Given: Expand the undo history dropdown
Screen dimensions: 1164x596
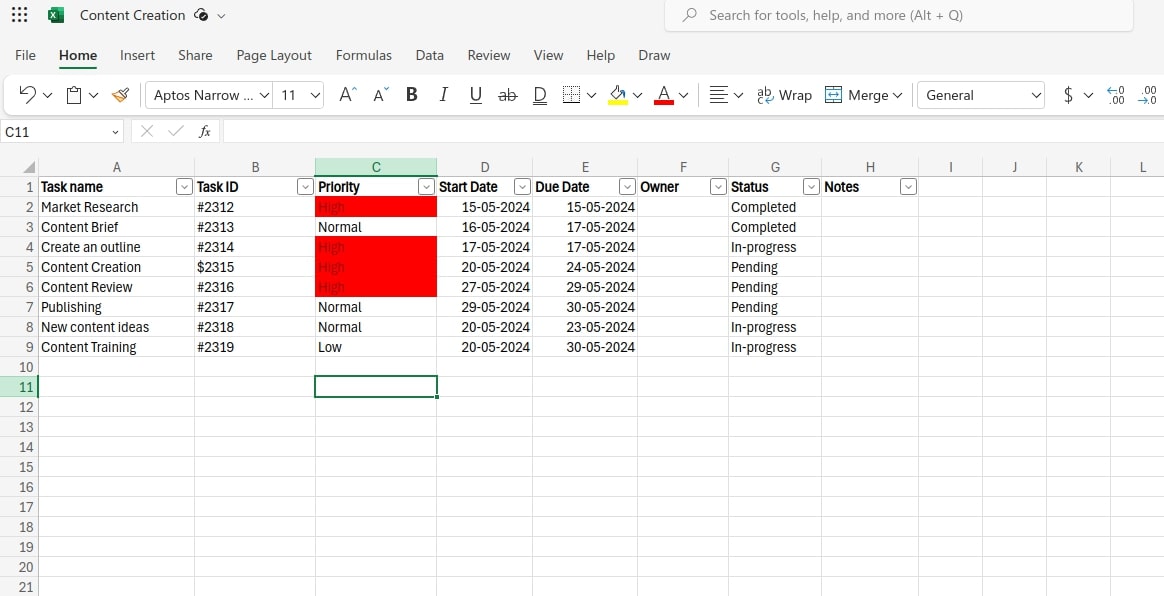Looking at the screenshot, I should click(48, 95).
